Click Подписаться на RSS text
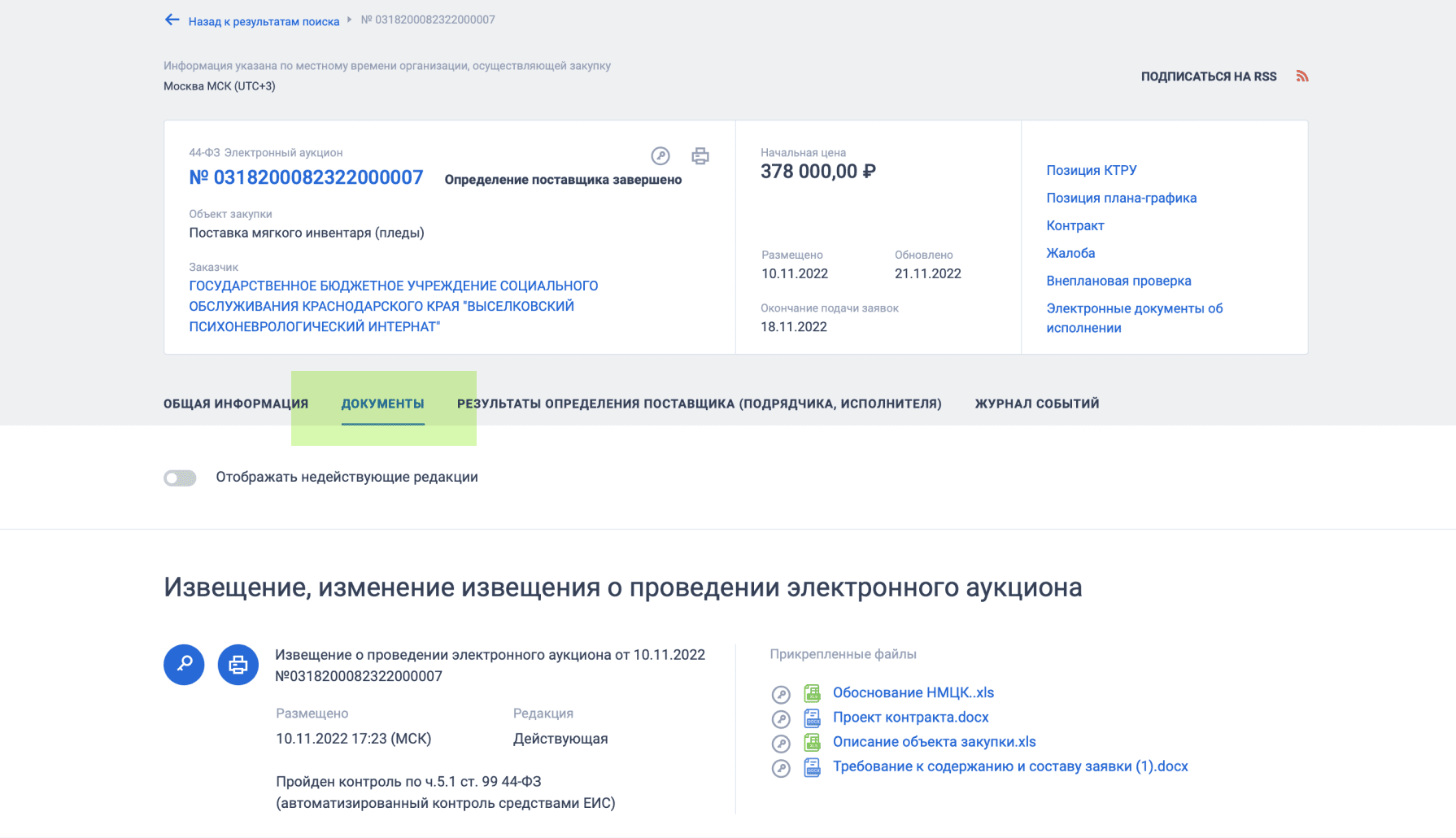 [1209, 76]
